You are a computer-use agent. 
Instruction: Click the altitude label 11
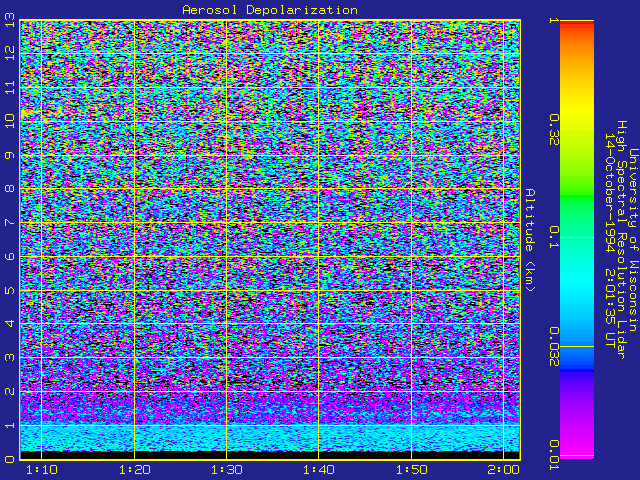[9, 88]
